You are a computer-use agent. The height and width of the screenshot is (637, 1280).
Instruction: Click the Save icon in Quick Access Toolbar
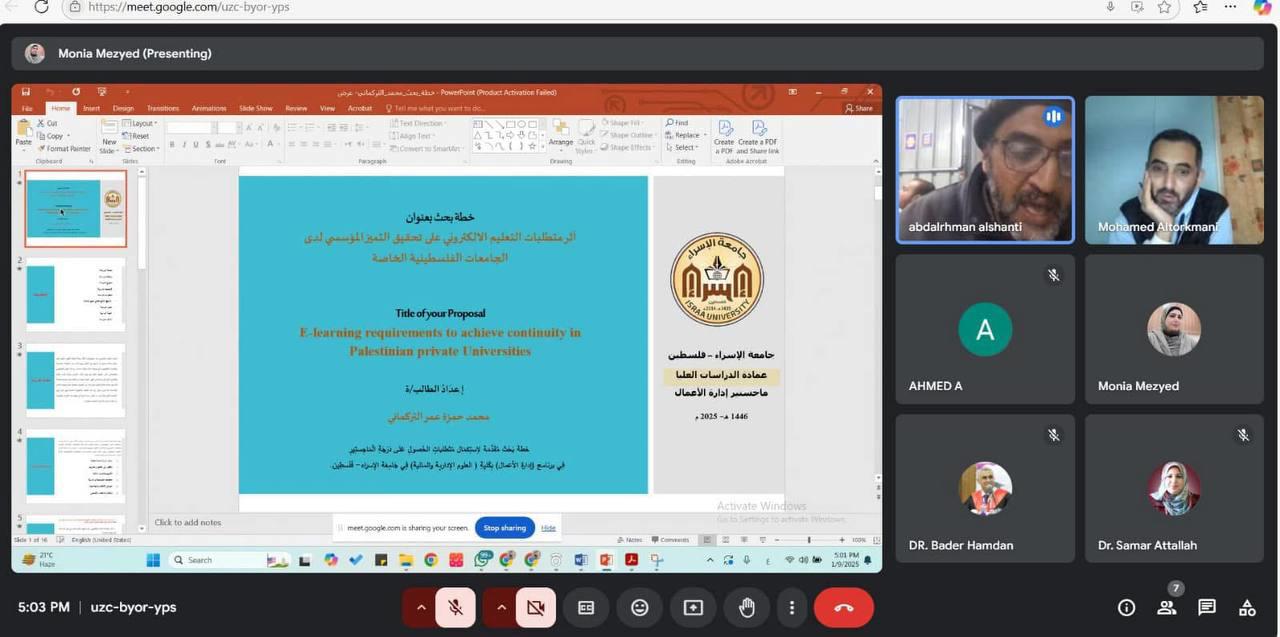tap(28, 92)
